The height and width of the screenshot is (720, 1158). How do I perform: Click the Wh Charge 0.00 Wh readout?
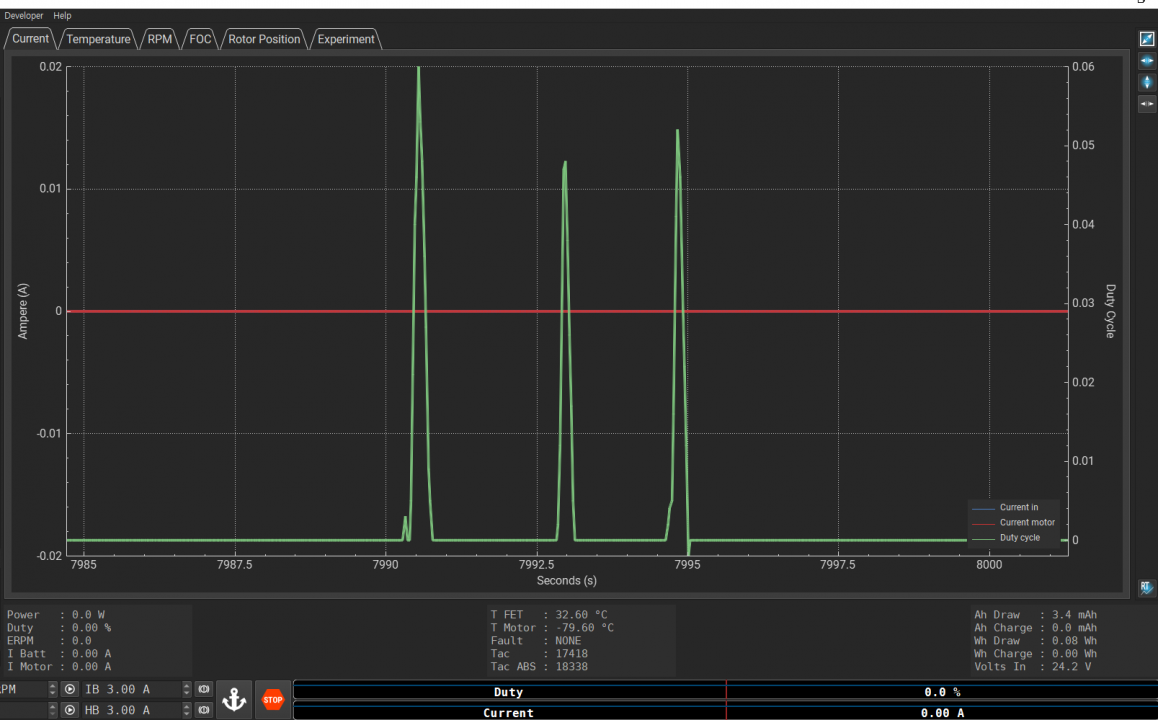point(1035,654)
